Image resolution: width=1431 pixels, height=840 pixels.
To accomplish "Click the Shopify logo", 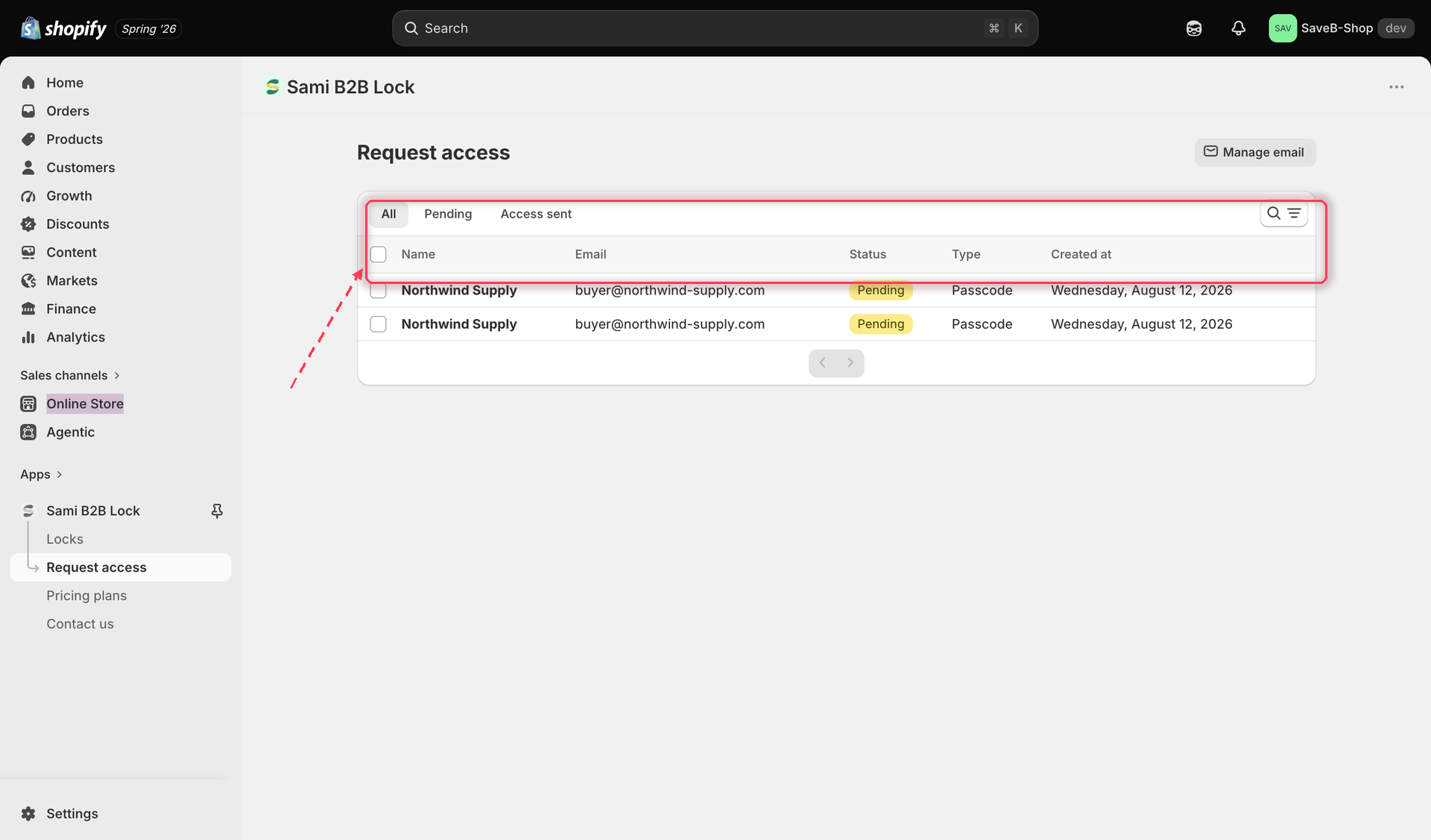I will pyautogui.click(x=64, y=28).
